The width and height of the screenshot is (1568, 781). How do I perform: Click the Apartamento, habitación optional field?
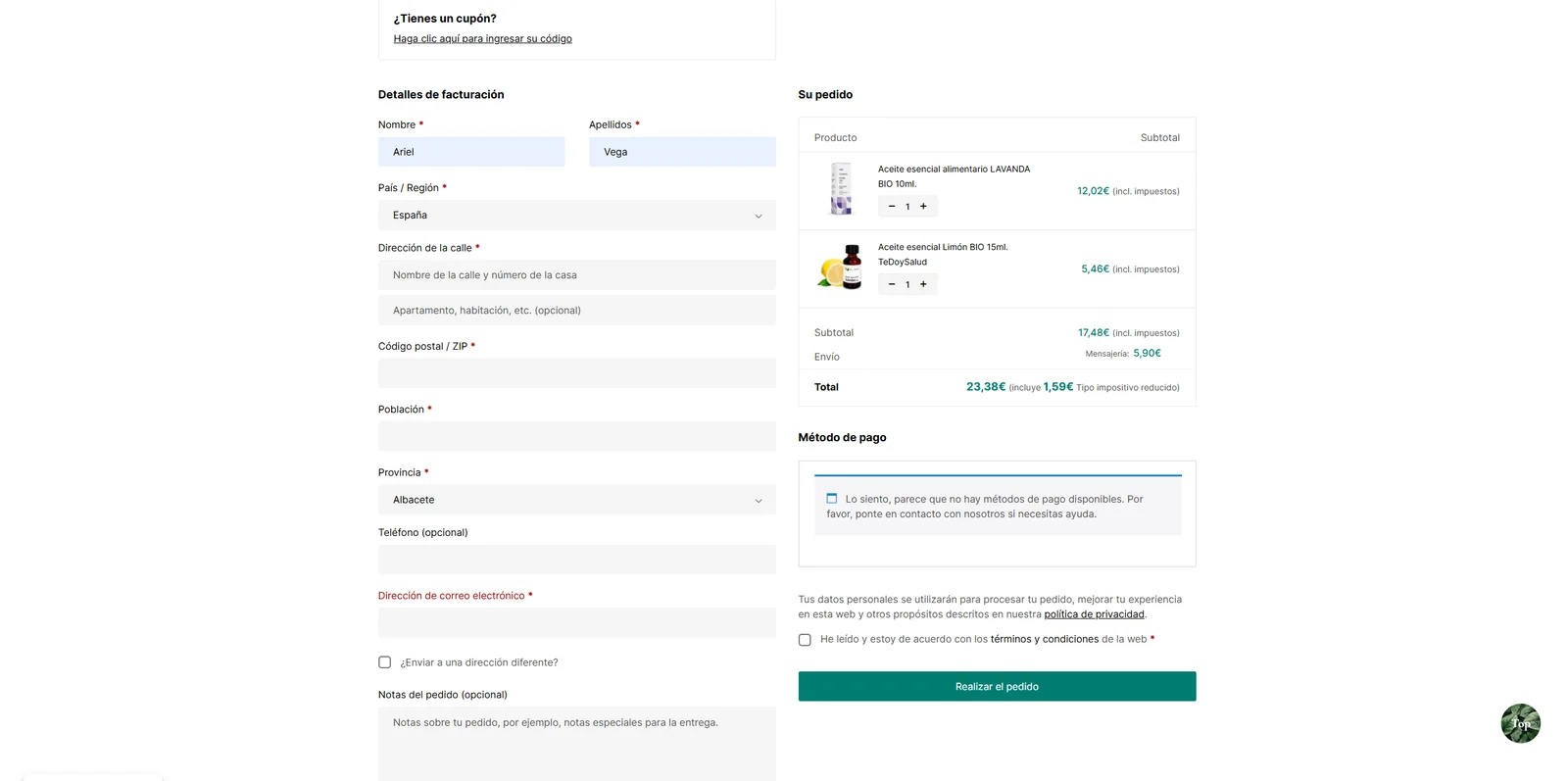pyautogui.click(x=577, y=311)
